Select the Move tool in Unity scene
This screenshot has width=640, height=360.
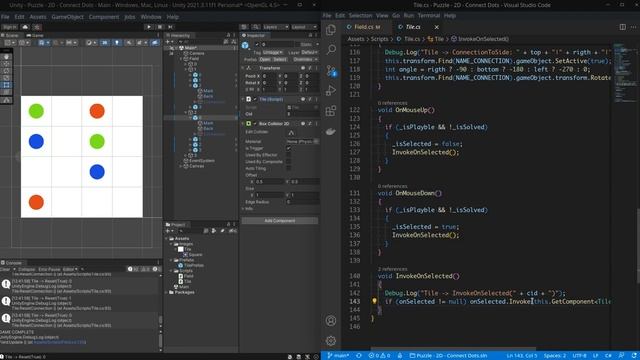point(7,64)
